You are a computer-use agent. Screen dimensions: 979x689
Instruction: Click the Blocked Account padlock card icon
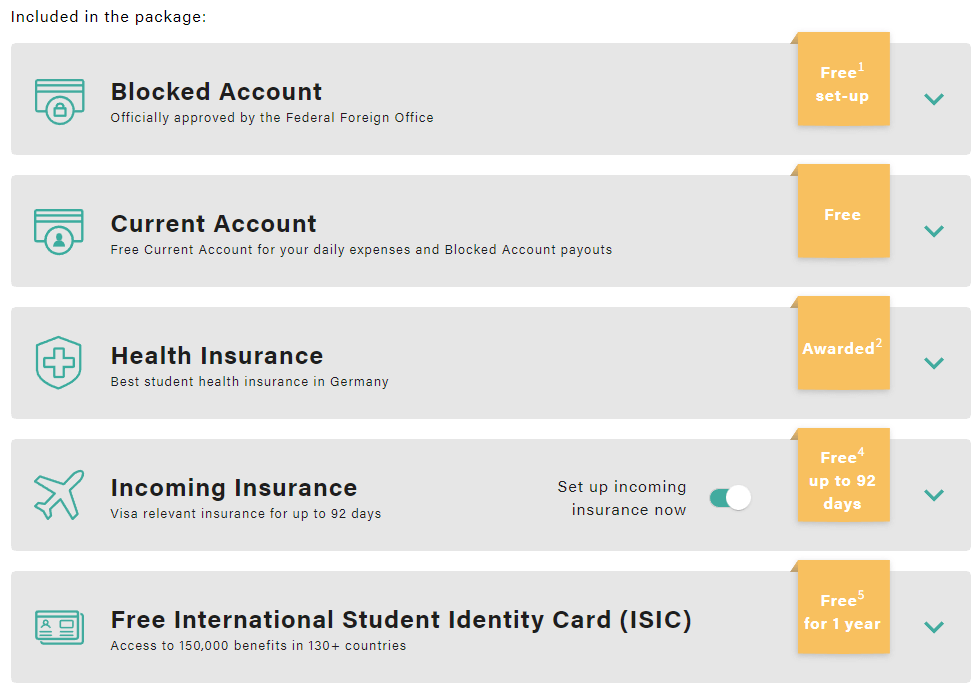tap(60, 99)
